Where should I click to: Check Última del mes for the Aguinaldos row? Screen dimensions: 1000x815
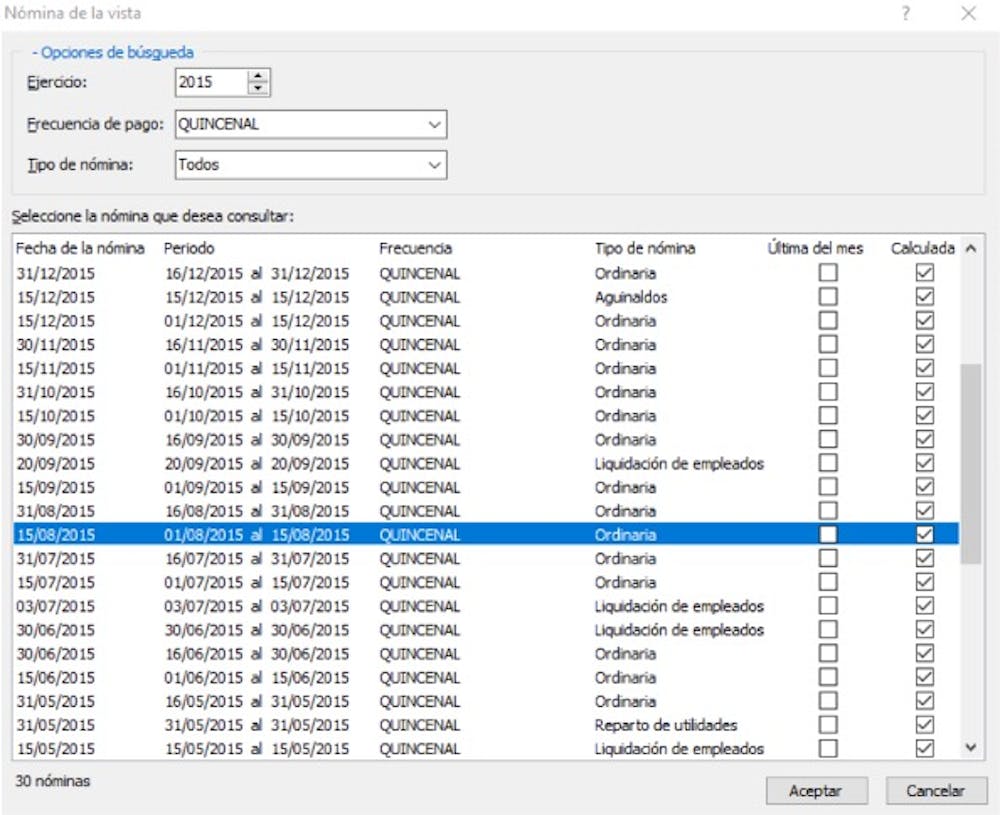(x=828, y=297)
